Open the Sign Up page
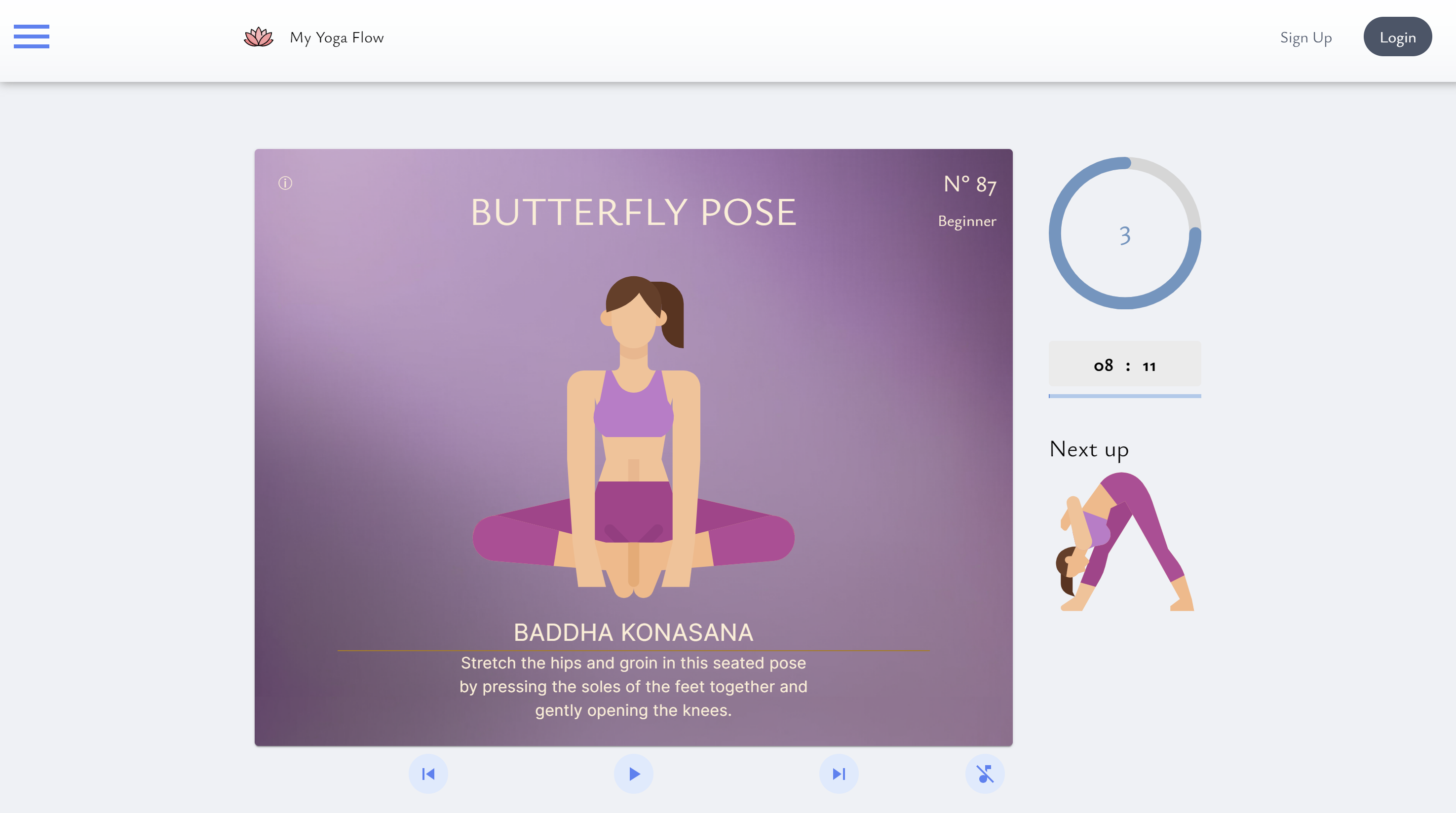1456x813 pixels. point(1305,38)
